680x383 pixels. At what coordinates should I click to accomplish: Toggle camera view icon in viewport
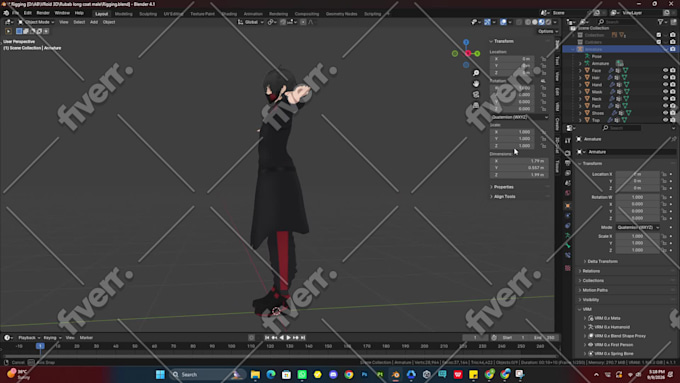(x=476, y=95)
